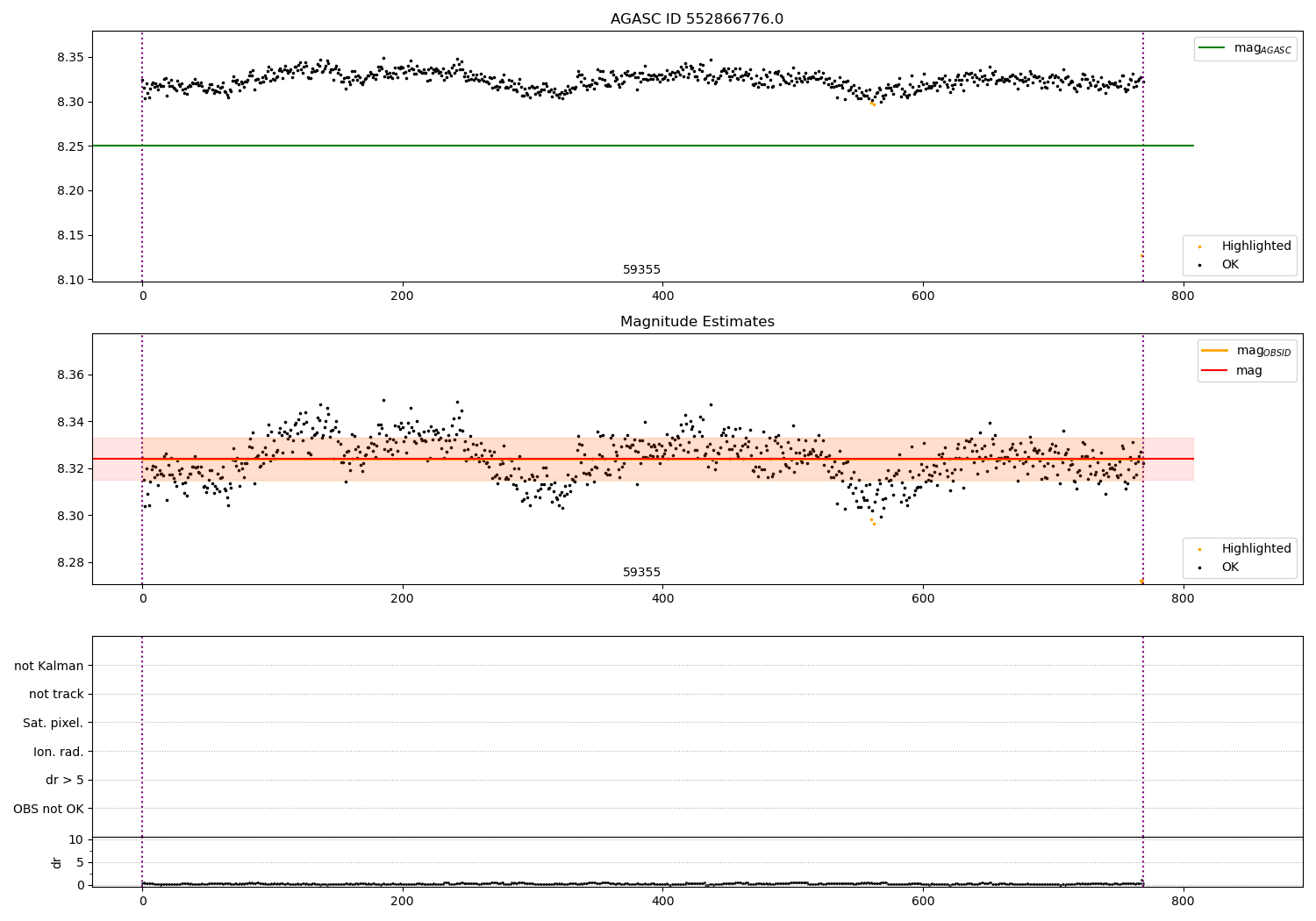Viewport: 1316px width, 921px height.
Task: Click the 8.10 y-axis tick label
Action: 69,280
